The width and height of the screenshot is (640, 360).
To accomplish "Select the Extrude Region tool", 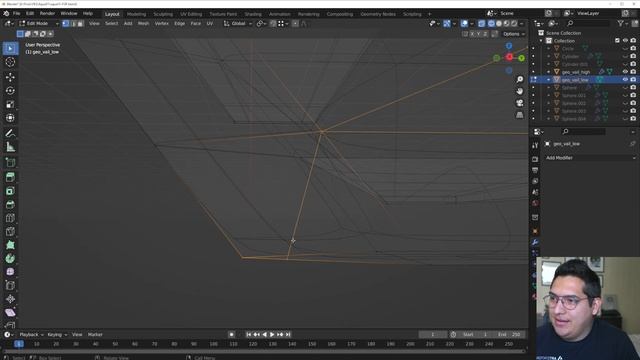I will pos(10,177).
